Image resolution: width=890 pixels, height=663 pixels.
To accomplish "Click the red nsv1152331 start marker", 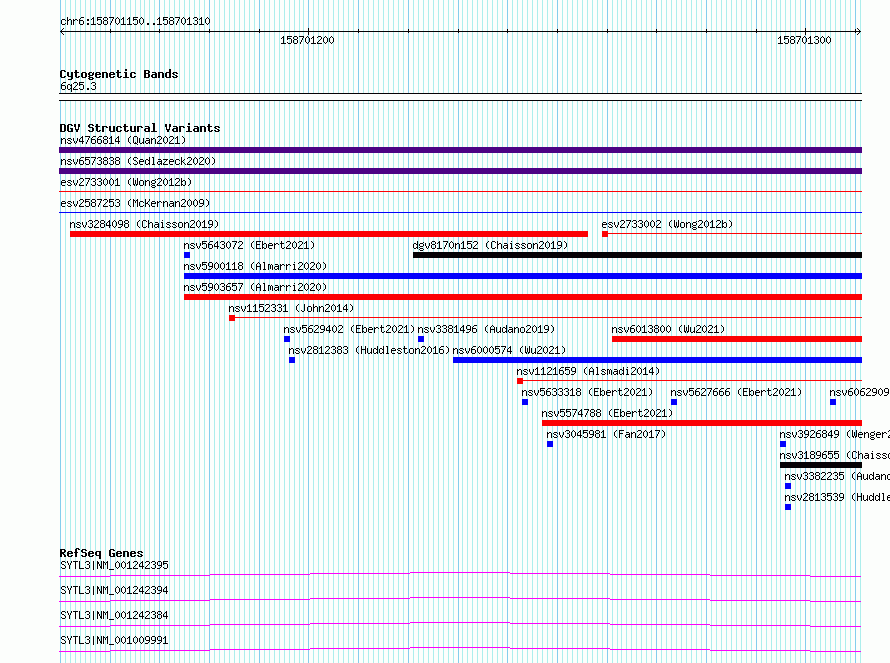I will pos(232,318).
